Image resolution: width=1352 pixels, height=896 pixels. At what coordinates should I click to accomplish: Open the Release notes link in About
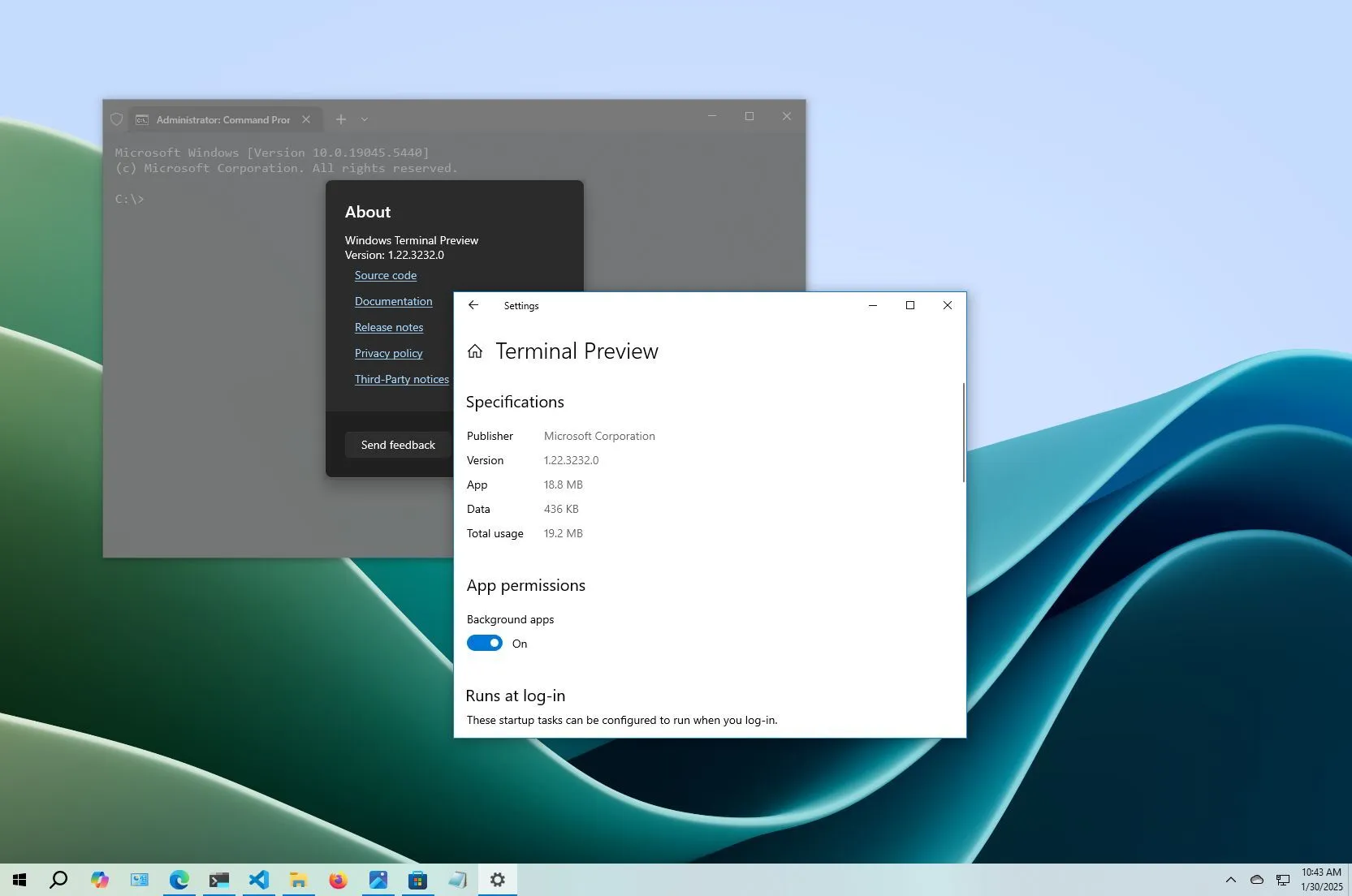point(389,327)
